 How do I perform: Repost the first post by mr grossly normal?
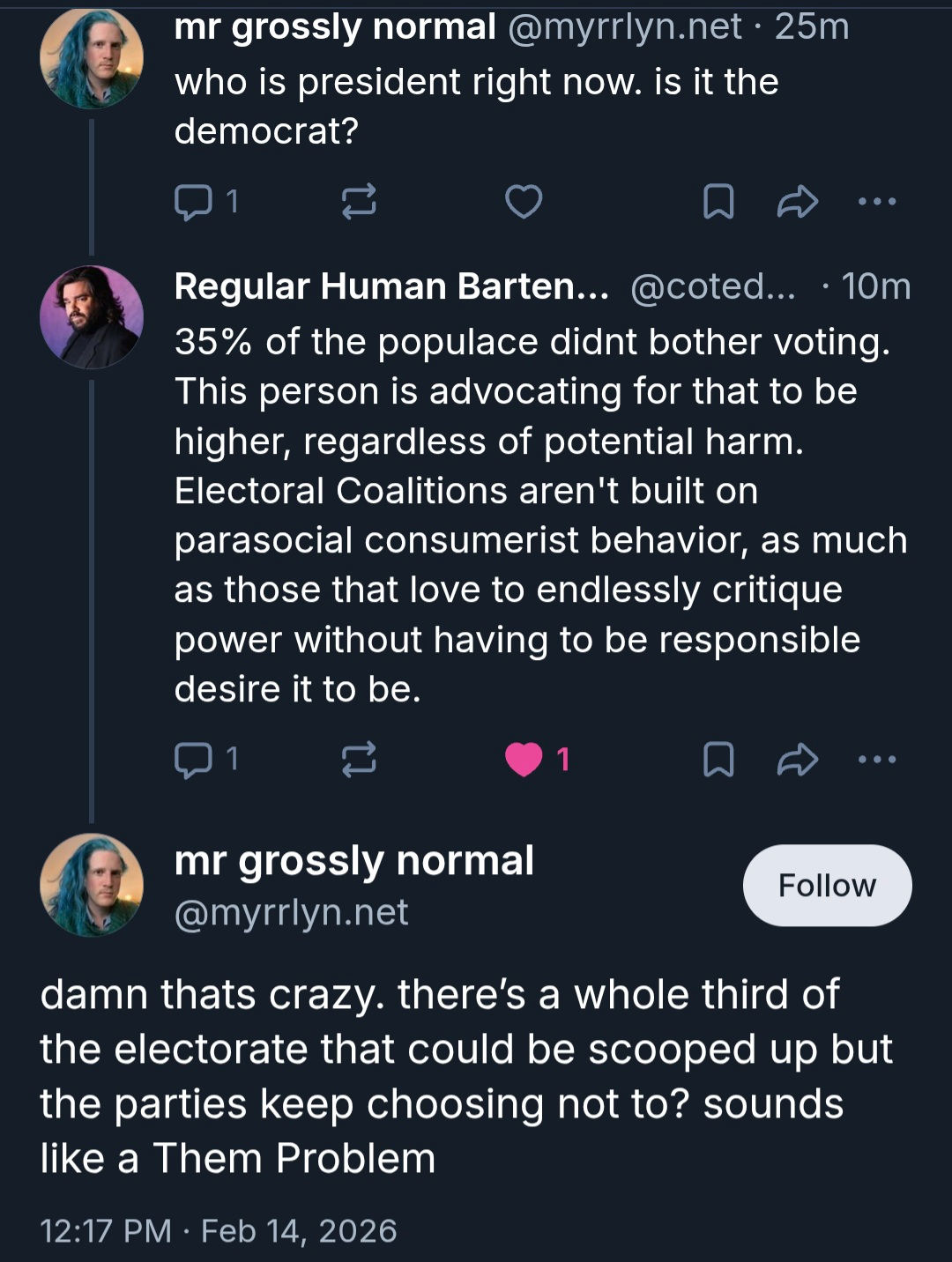pos(359,202)
